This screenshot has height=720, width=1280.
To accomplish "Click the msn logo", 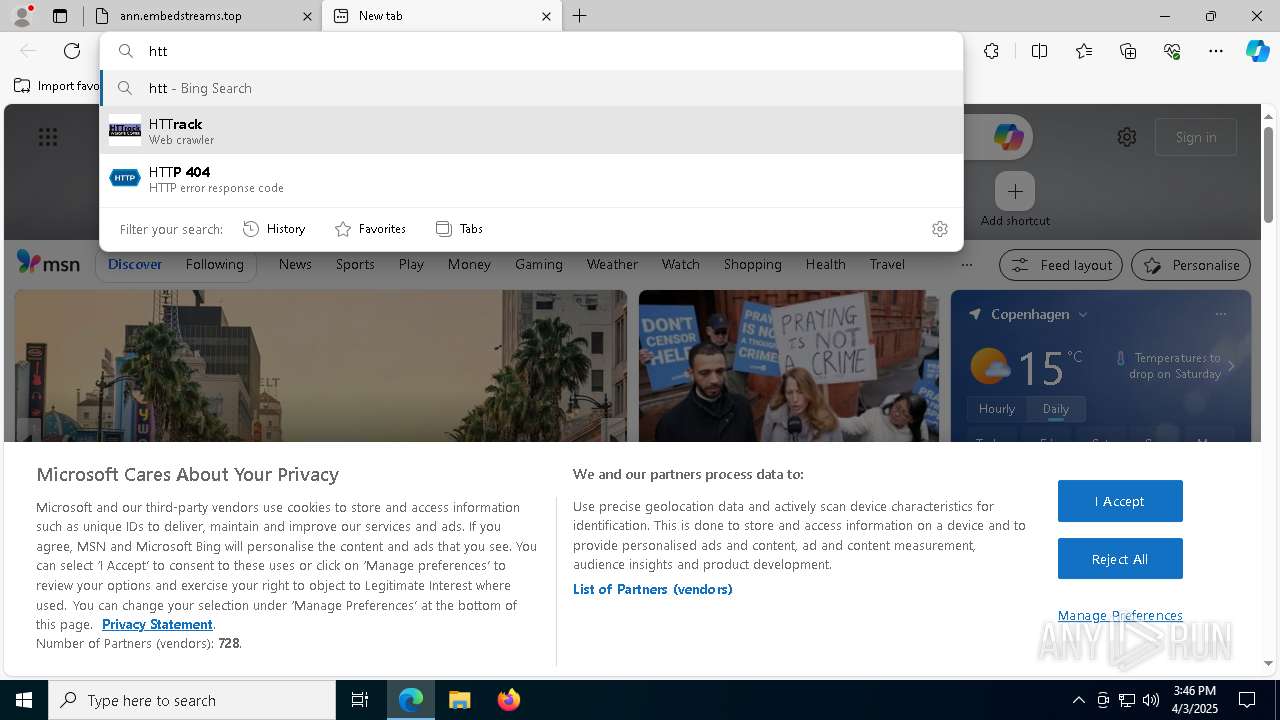I will coord(48,263).
